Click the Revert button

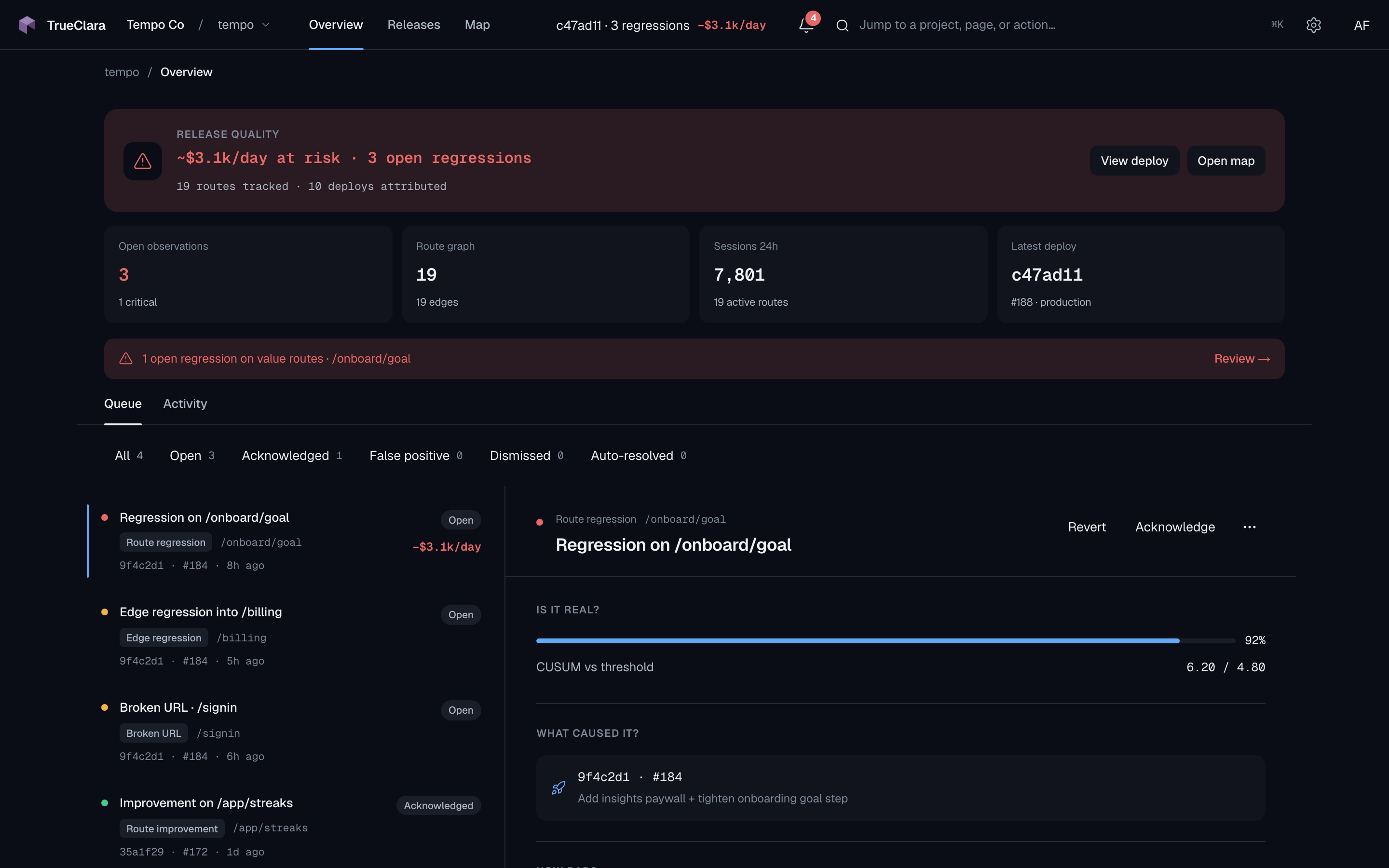point(1087,527)
